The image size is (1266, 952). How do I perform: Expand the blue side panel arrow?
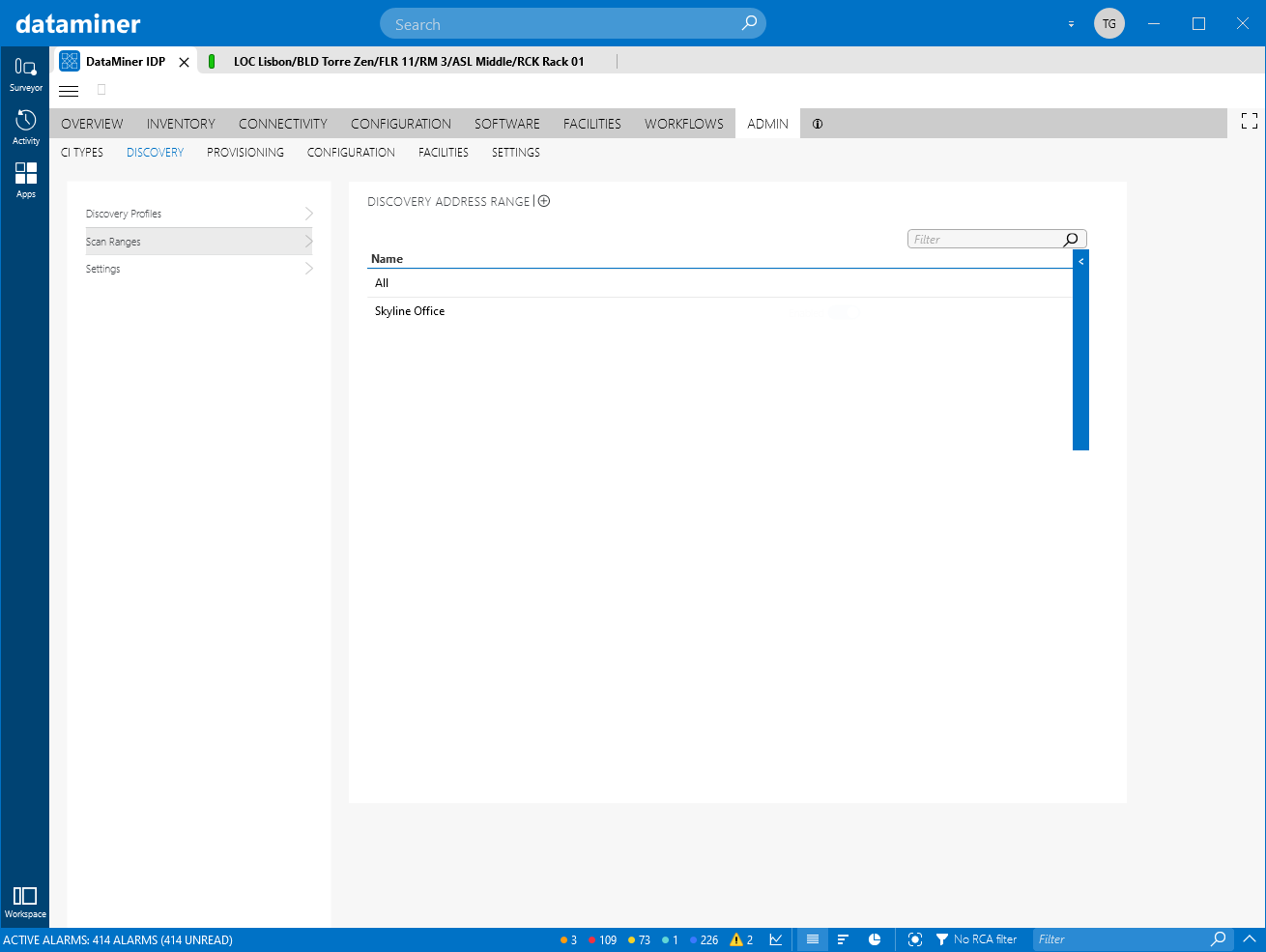pyautogui.click(x=1080, y=261)
